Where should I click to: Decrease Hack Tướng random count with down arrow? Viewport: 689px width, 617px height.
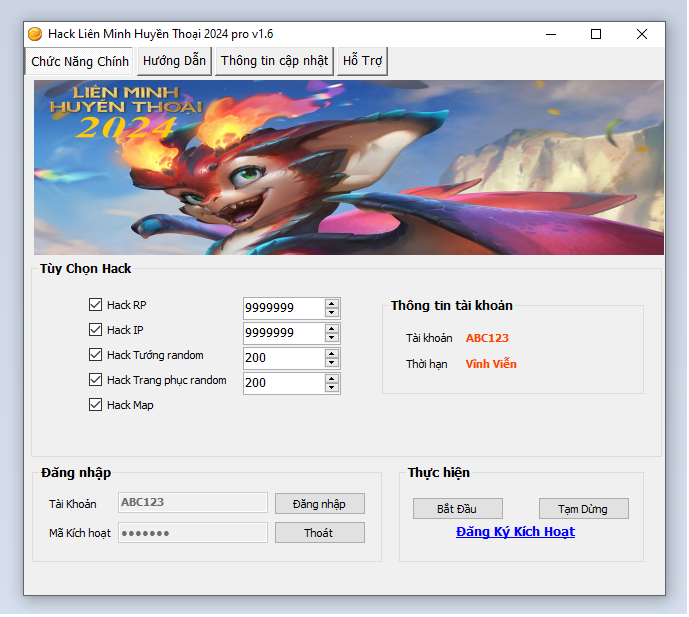(x=332, y=363)
